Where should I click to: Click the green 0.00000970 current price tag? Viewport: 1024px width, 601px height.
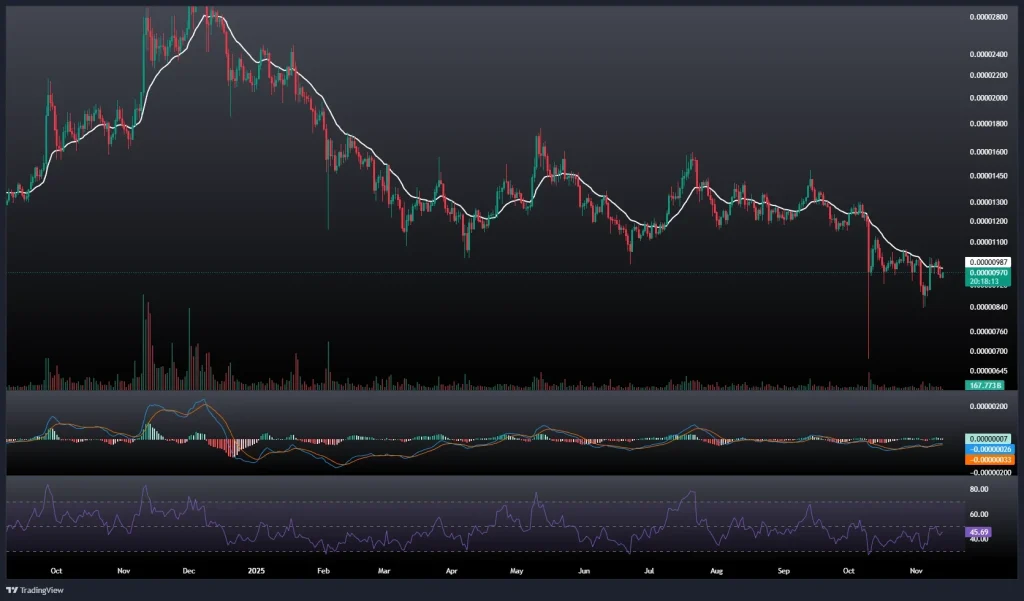click(986, 272)
